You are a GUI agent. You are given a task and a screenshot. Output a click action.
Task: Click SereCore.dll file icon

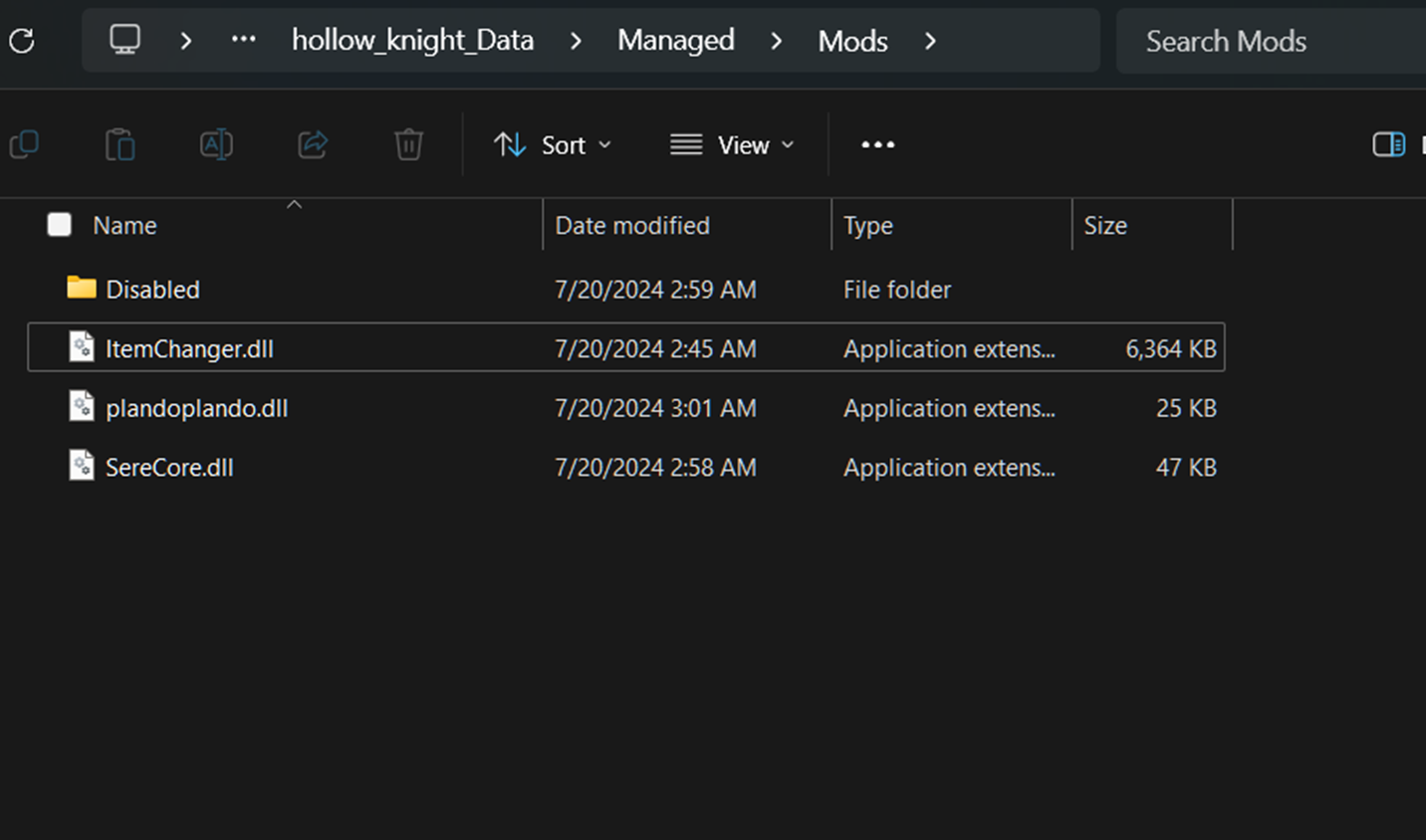[x=82, y=466]
